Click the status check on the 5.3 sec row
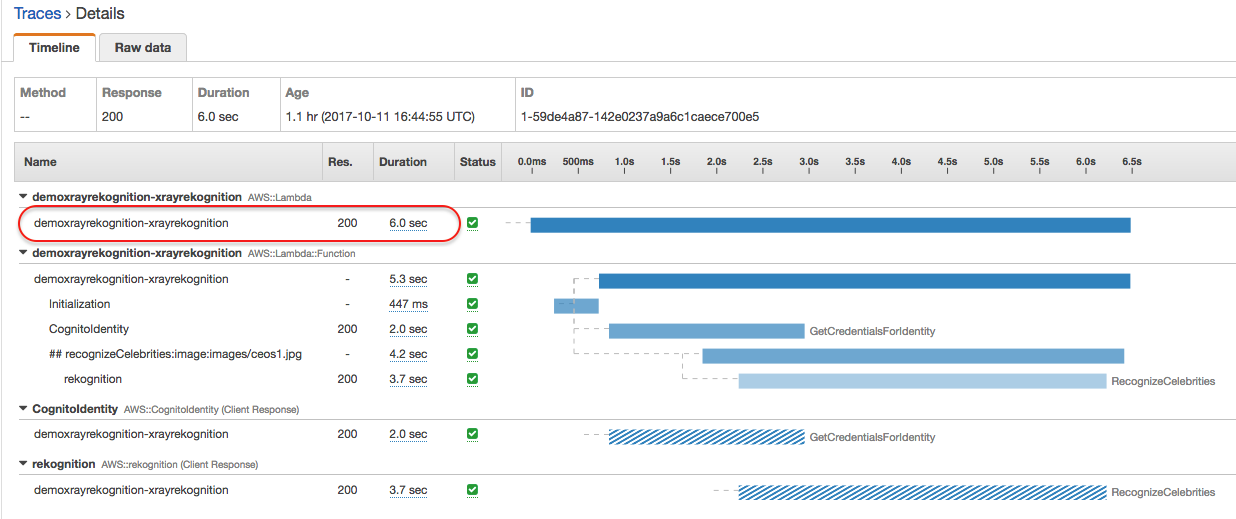This screenshot has width=1236, height=519. (x=472, y=279)
